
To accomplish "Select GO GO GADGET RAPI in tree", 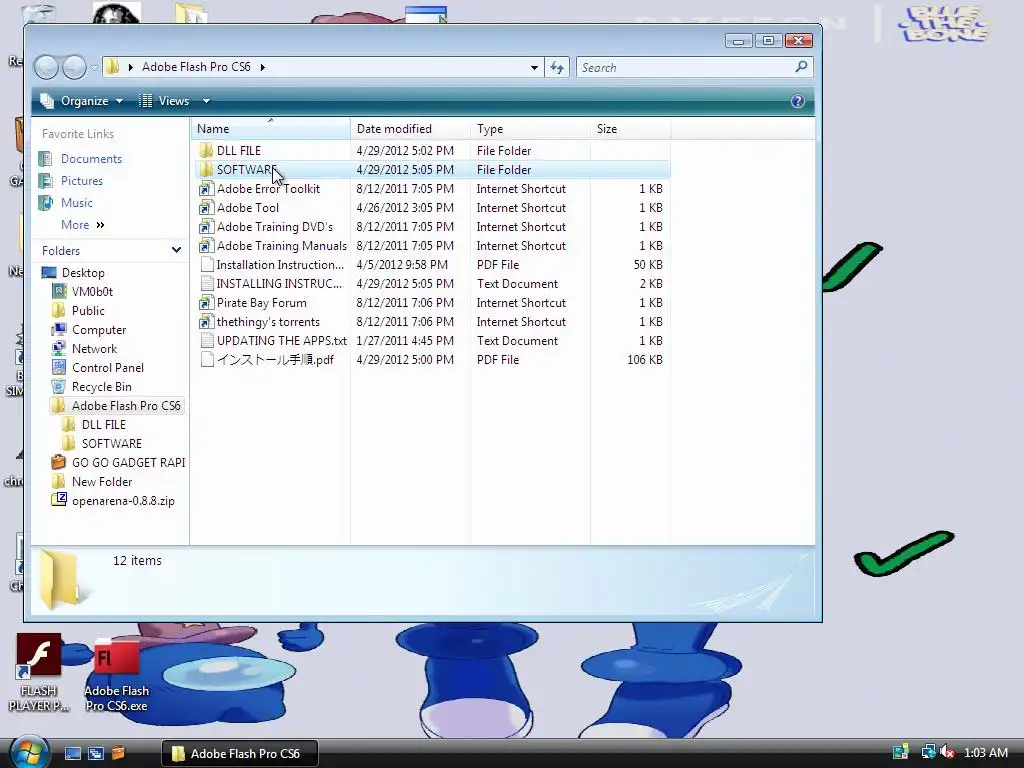I will [x=128, y=462].
